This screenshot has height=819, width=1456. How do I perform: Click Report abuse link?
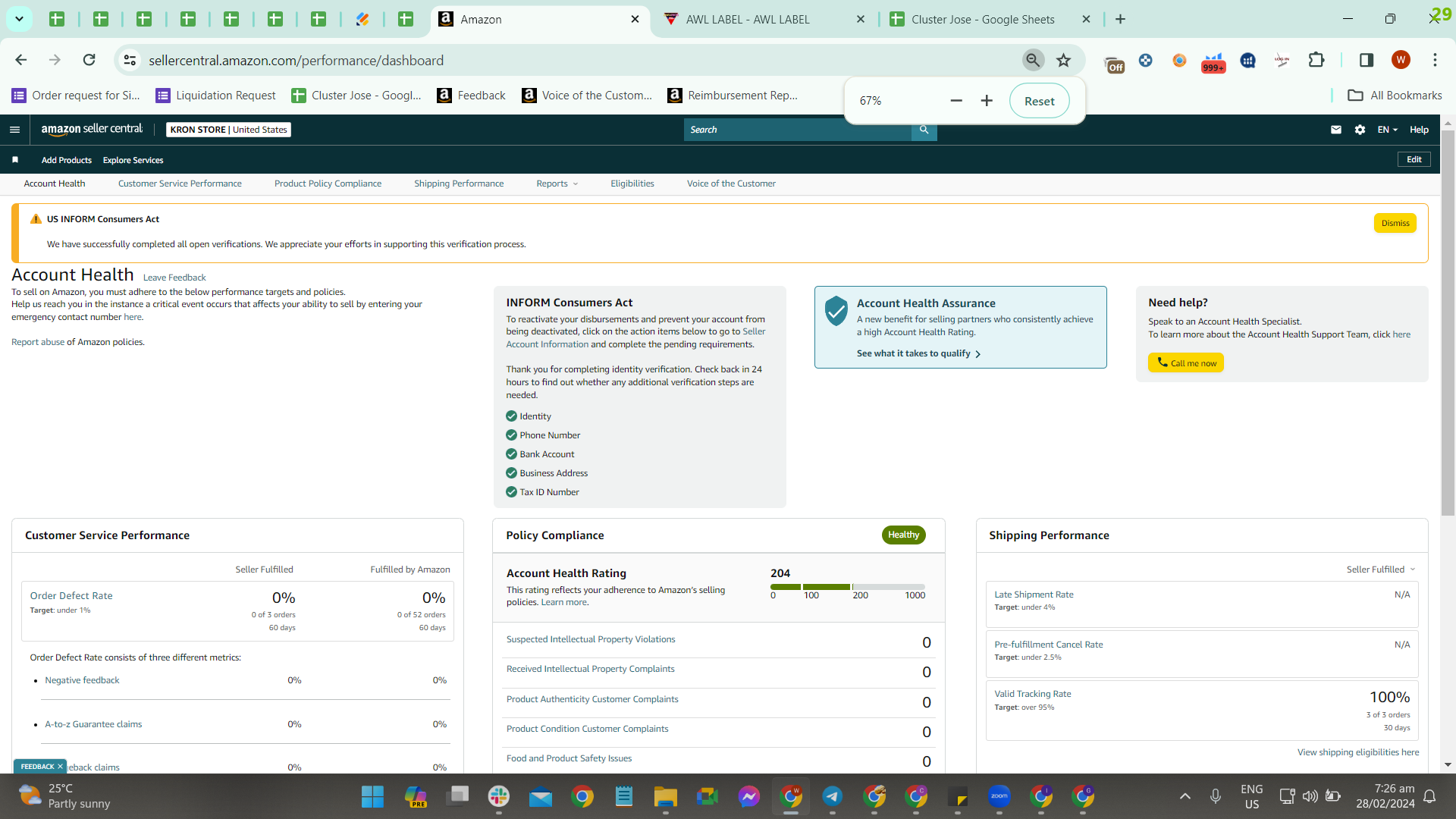pos(38,342)
